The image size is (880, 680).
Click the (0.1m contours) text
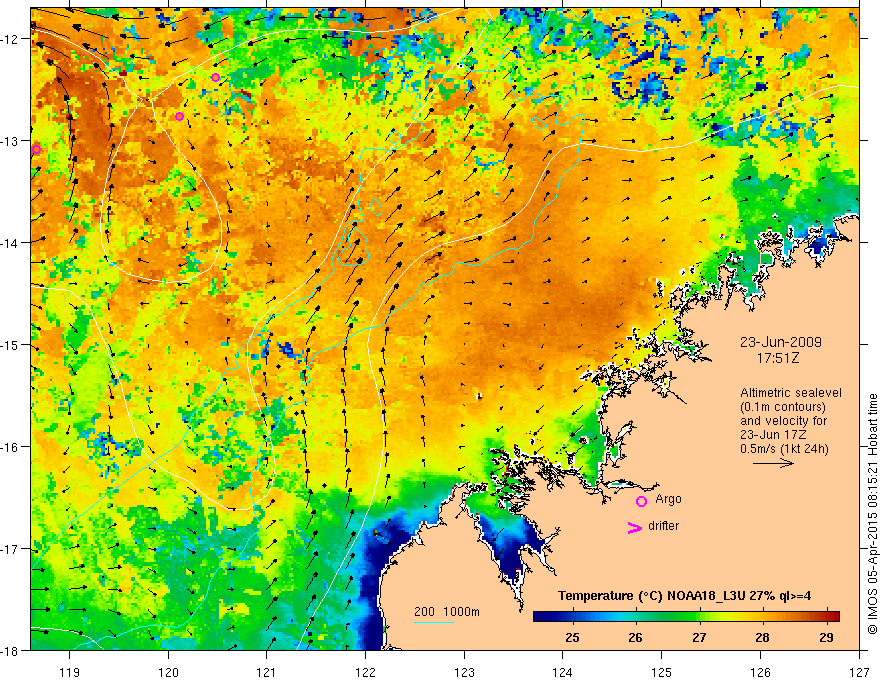(x=783, y=407)
